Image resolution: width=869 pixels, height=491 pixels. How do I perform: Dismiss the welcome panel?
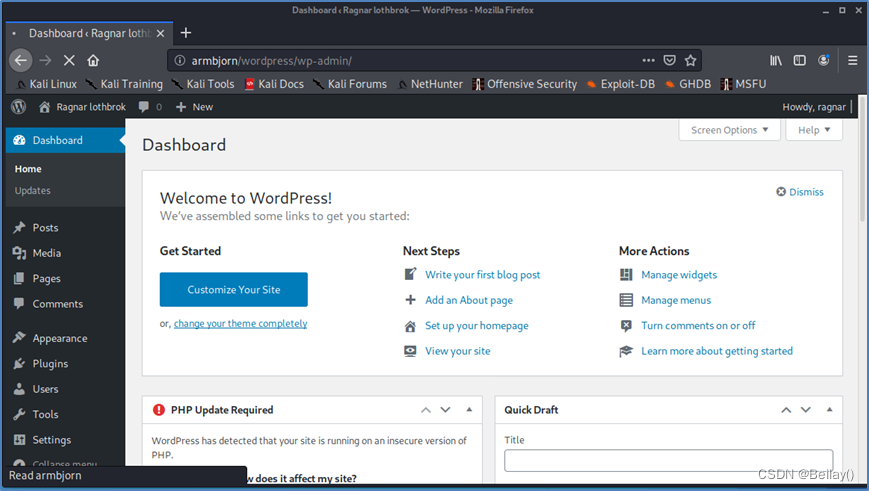pos(800,192)
